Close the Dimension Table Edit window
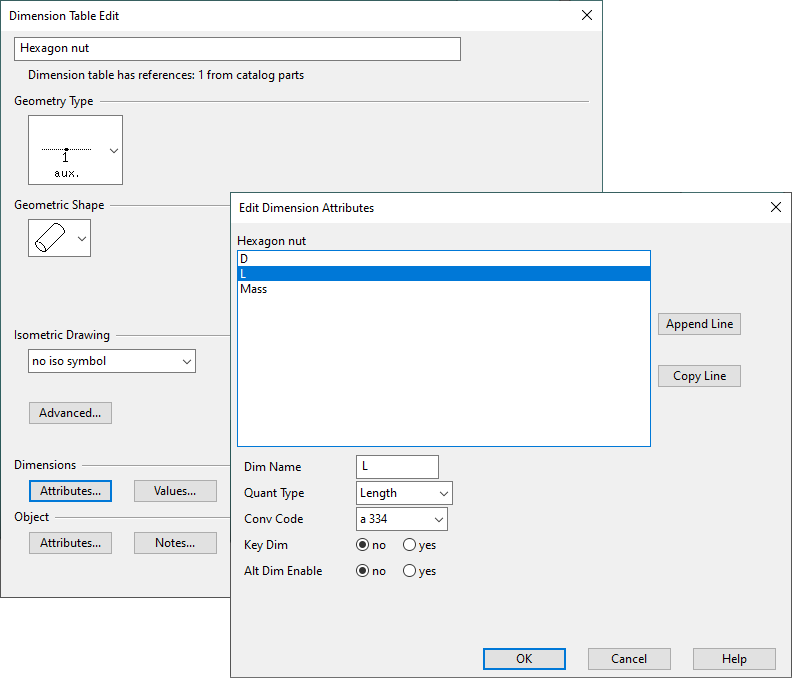Screen dimensions: 792x678 pos(586,16)
